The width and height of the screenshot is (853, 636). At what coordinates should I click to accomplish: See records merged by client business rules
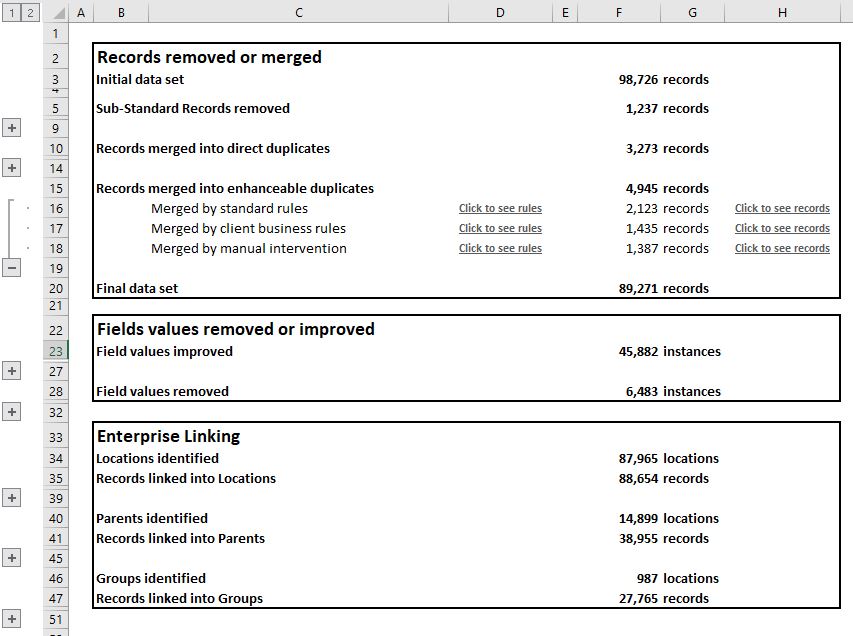click(x=782, y=229)
